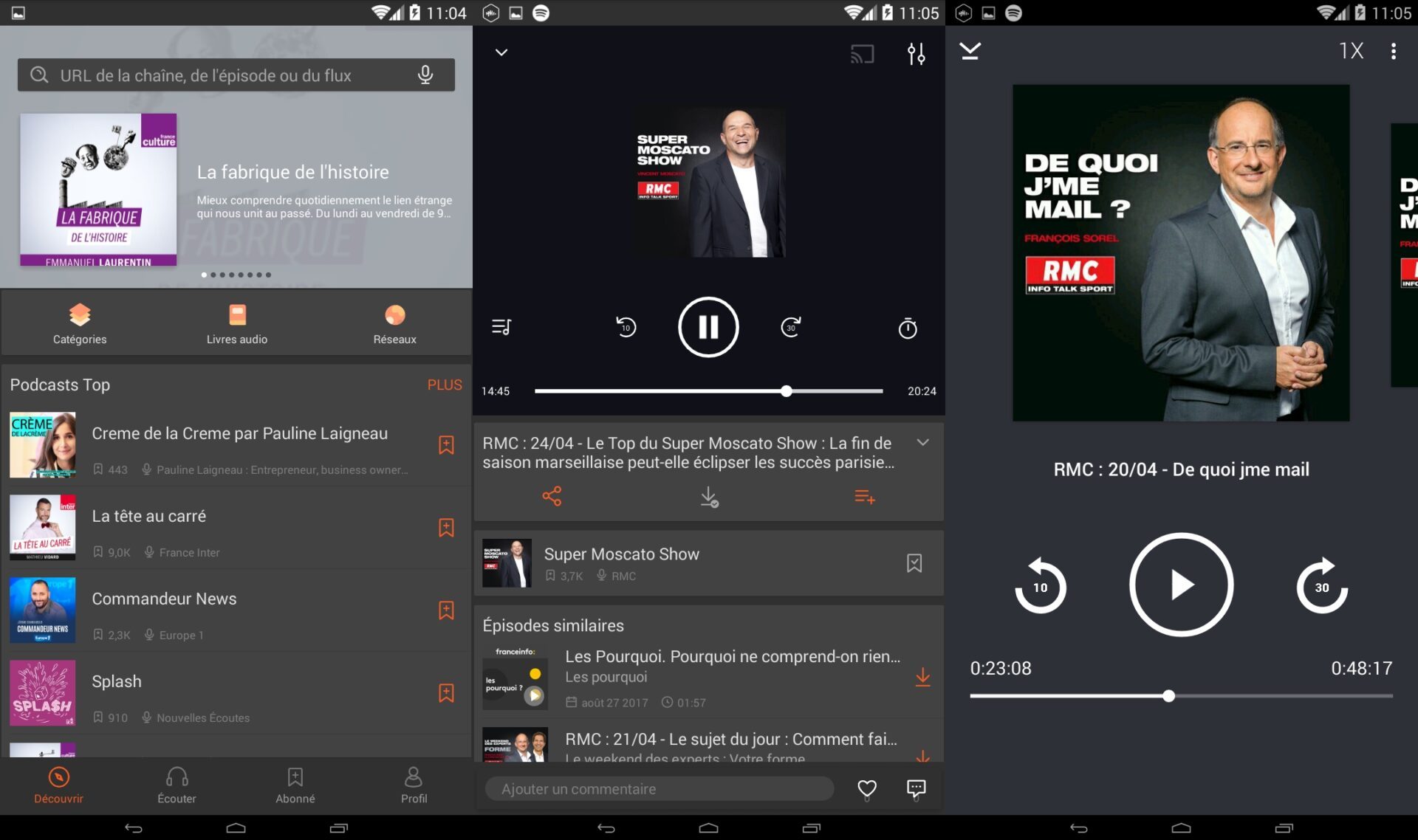
Task: Switch to the Profil tab
Action: click(x=414, y=785)
